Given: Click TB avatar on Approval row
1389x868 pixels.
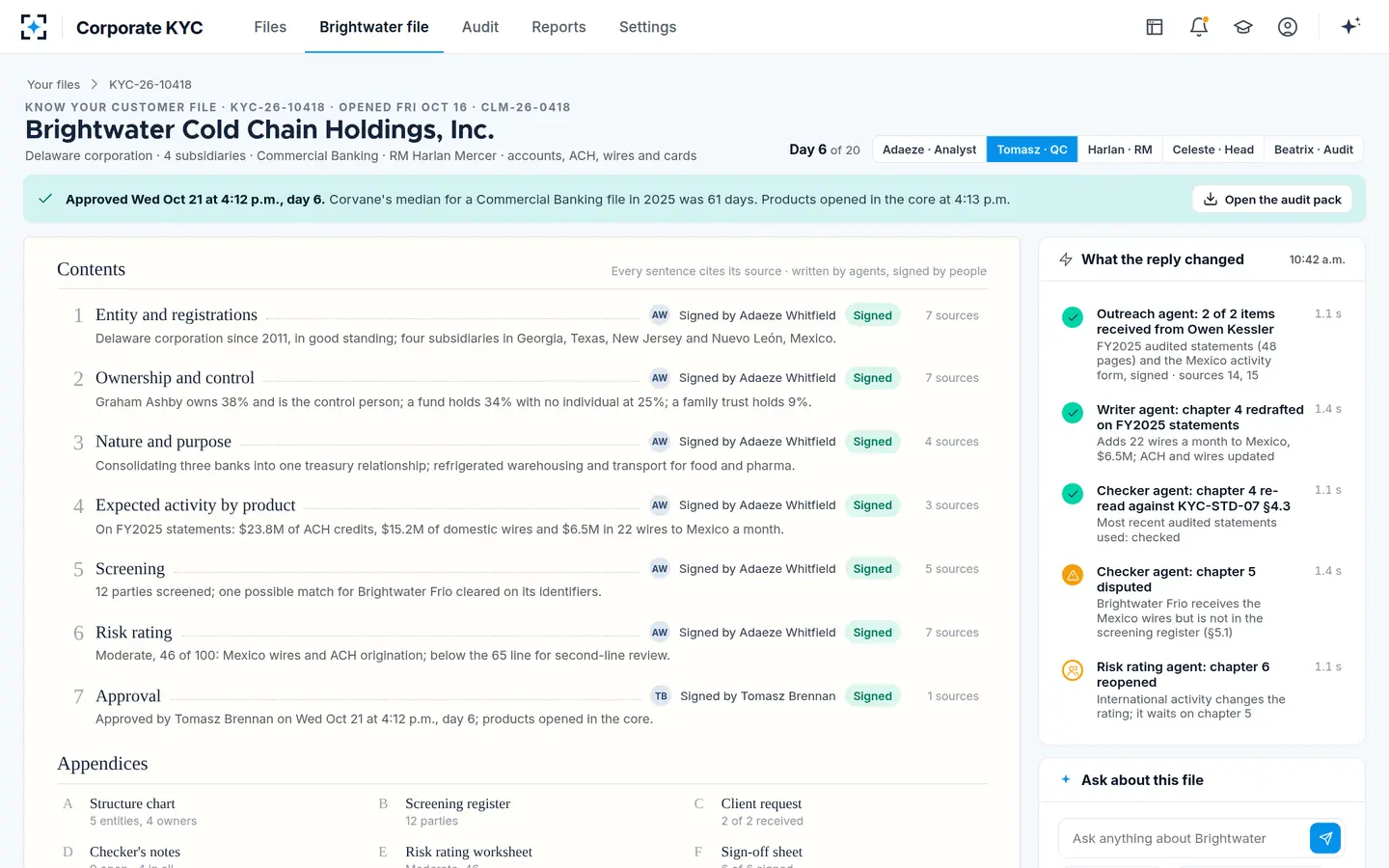Looking at the screenshot, I should (x=661, y=696).
